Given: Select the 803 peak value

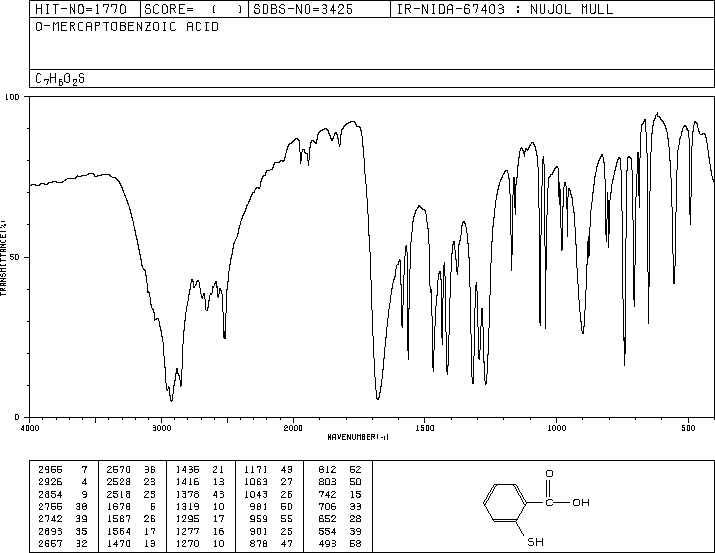Looking at the screenshot, I should (327, 482).
